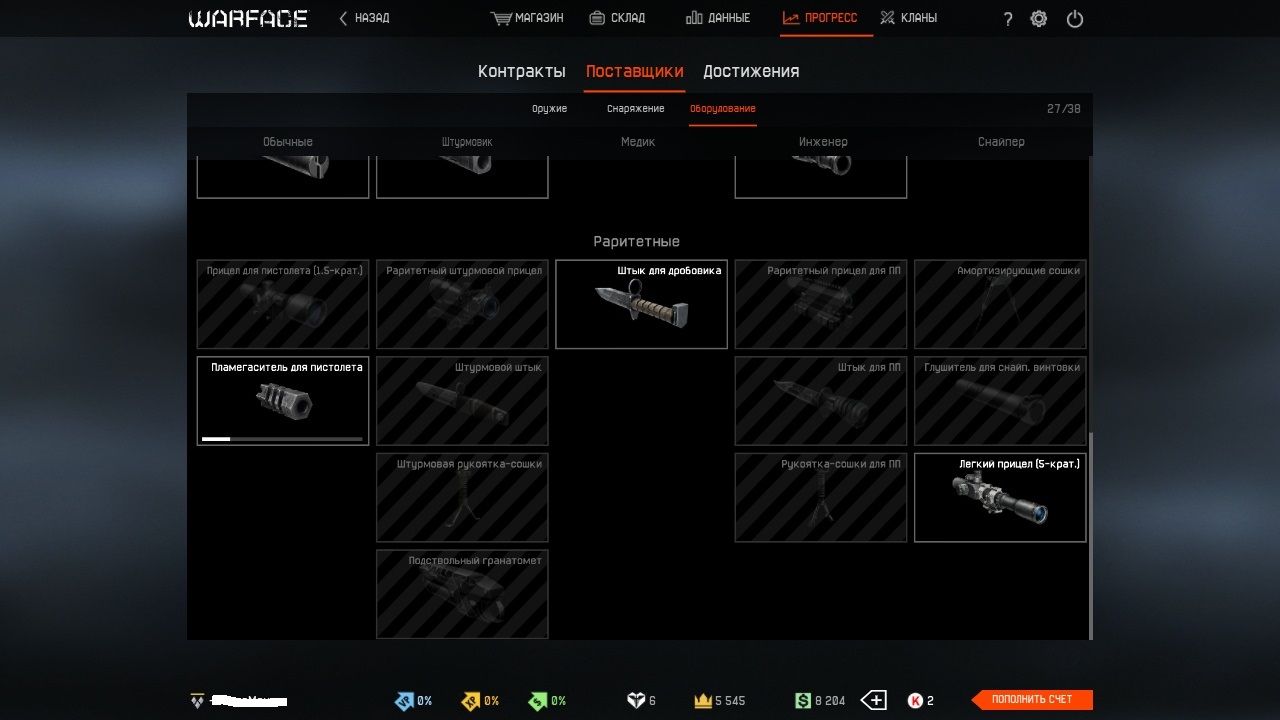
Task: Click the plus arrow add-currency icon
Action: (874, 701)
